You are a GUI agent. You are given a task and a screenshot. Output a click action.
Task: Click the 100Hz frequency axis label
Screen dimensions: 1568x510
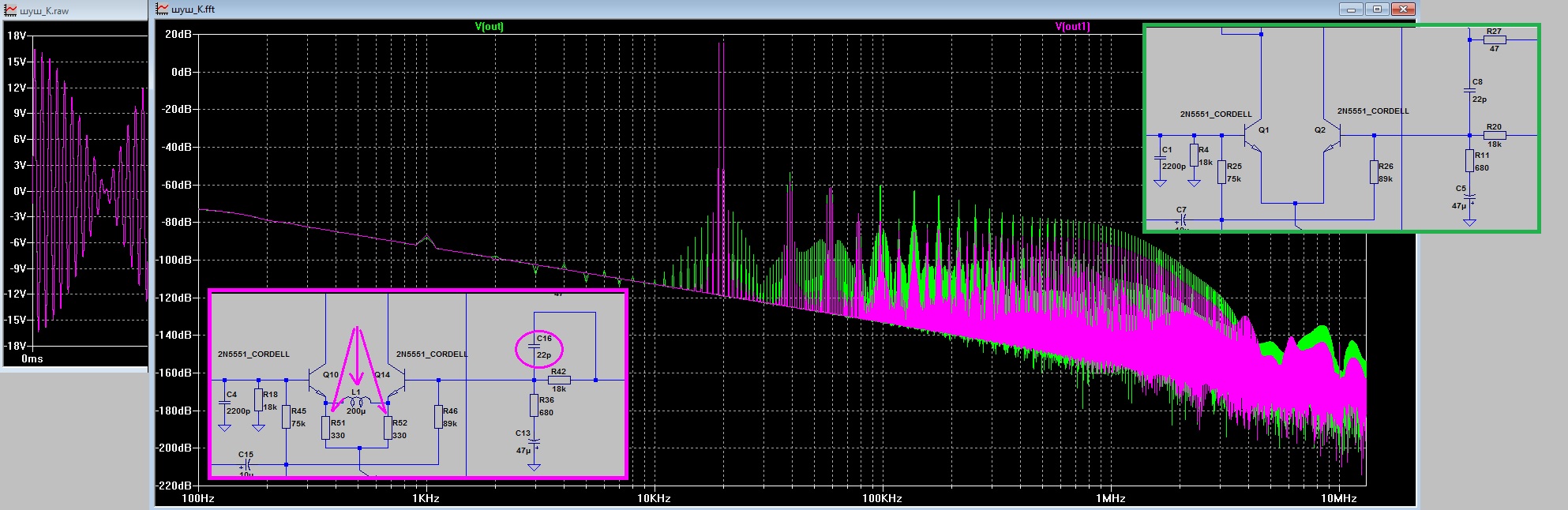[x=198, y=498]
